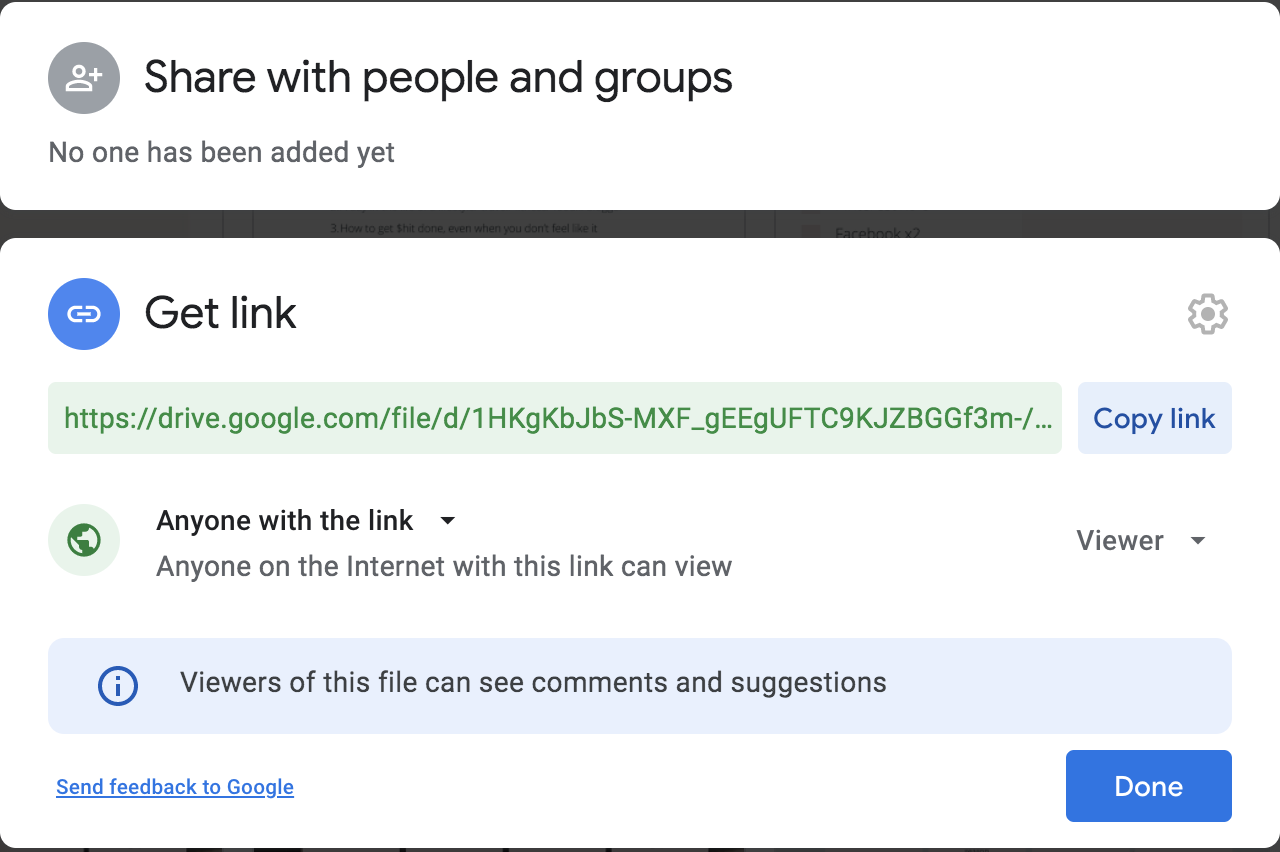1280x852 pixels.
Task: Click the blue Get link chain icon
Action: coord(84,314)
